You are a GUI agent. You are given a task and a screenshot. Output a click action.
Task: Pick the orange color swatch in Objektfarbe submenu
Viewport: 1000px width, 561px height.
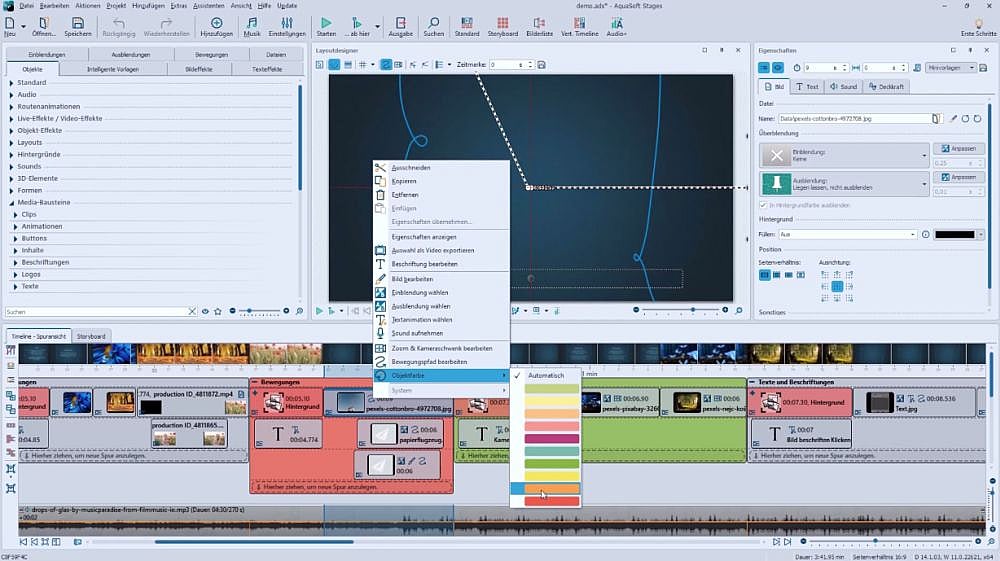545,489
